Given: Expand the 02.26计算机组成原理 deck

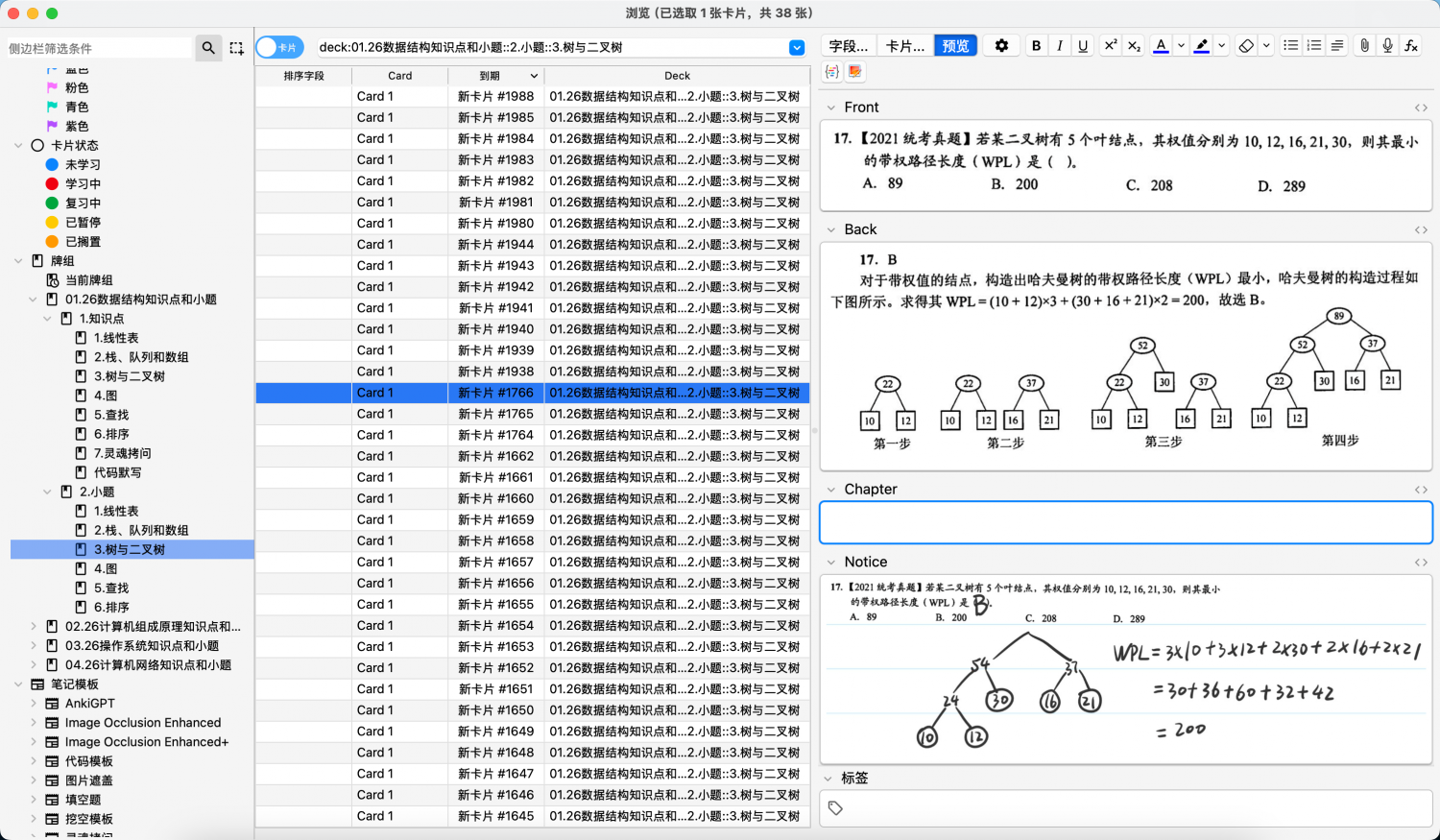Looking at the screenshot, I should coord(34,626).
